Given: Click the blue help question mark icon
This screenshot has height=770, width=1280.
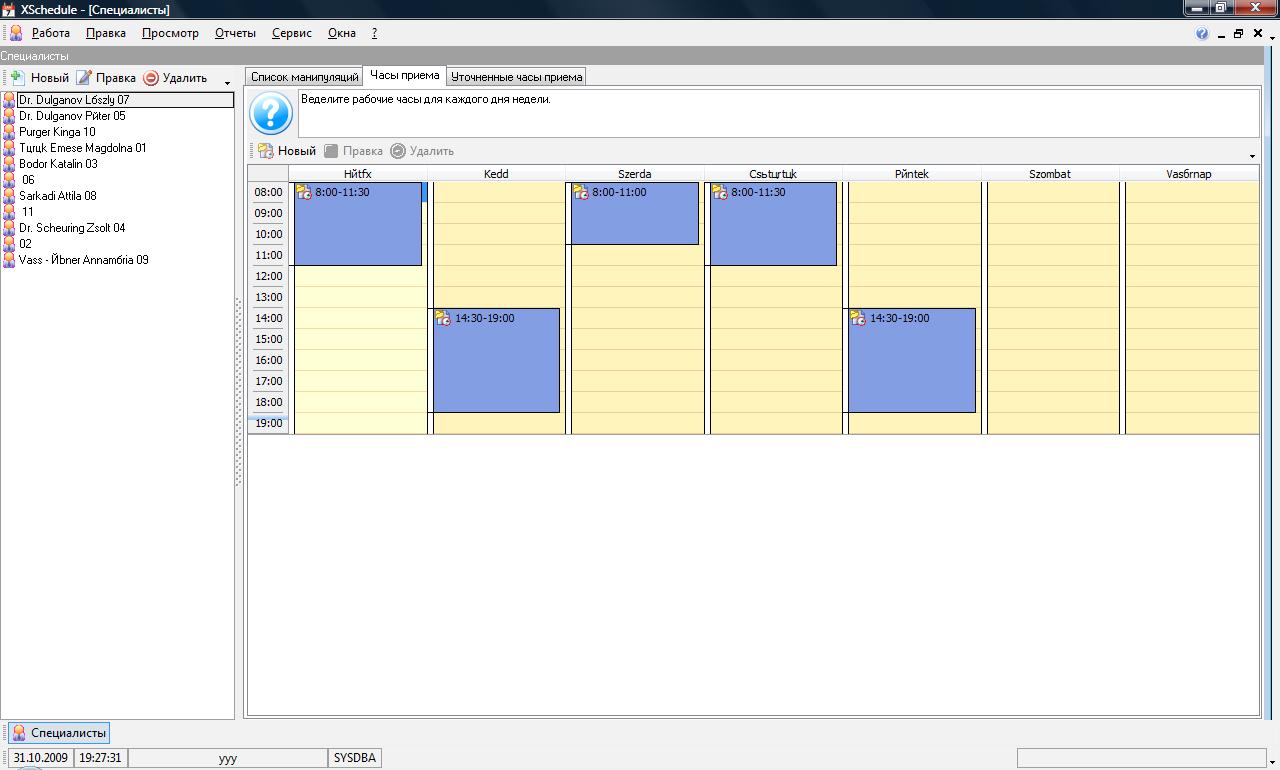Looking at the screenshot, I should coord(270,114).
